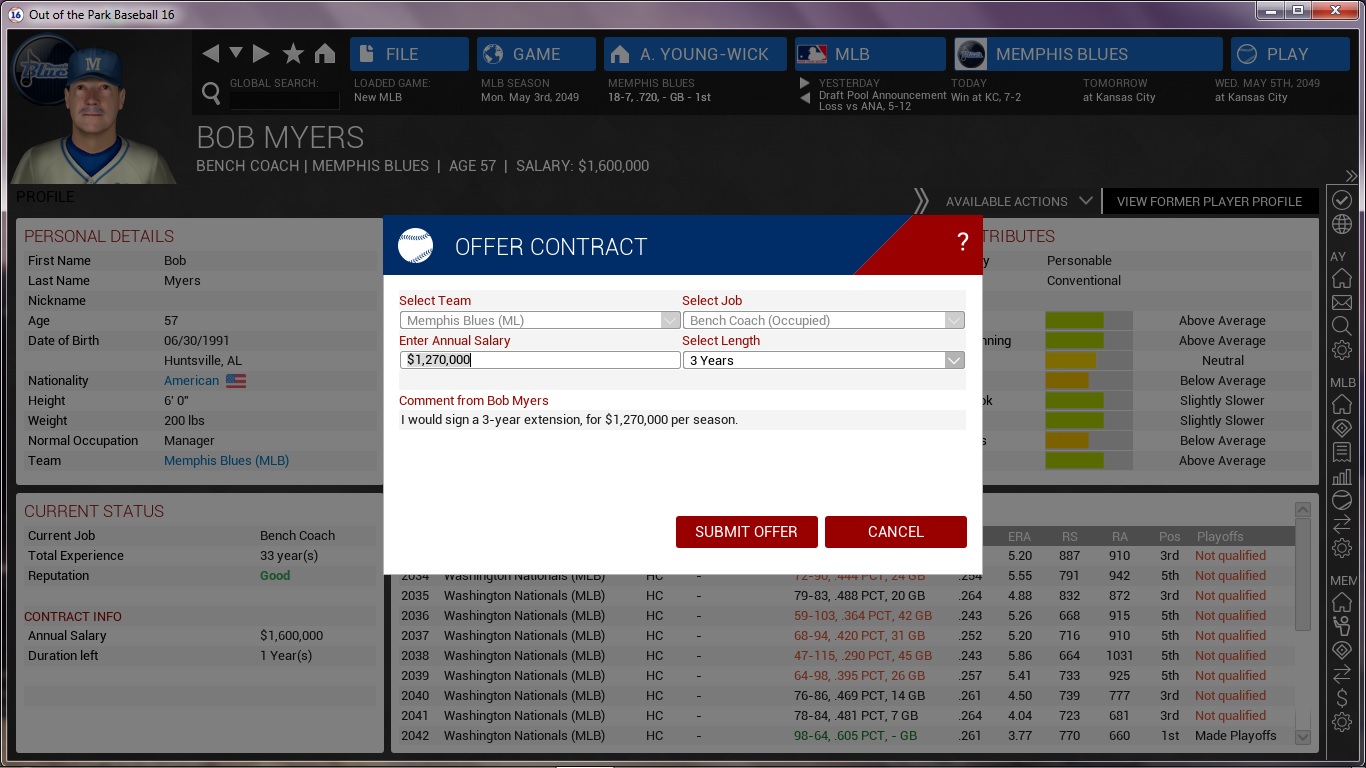The image size is (1366, 768).
Task: Open the A. YOUNG-WICK manager menu
Action: coord(695,54)
